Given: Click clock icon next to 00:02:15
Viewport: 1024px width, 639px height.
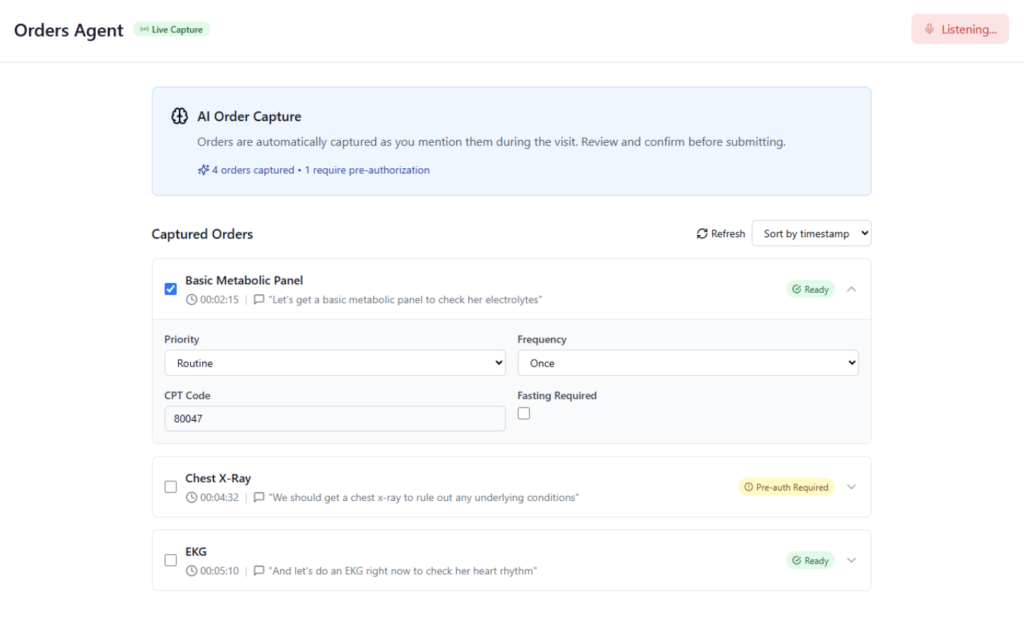Looking at the screenshot, I should 191,300.
